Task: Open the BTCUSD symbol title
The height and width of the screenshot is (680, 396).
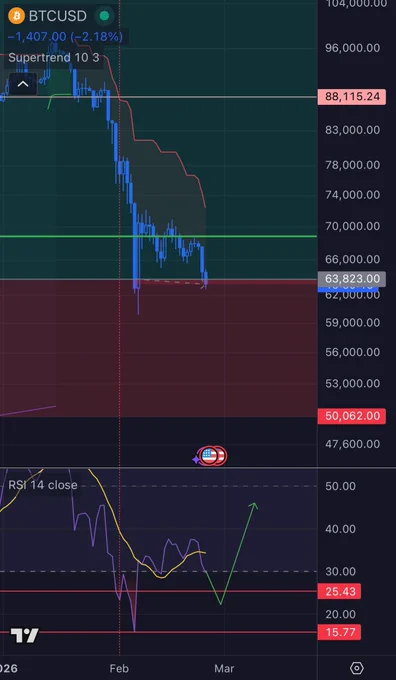Action: click(58, 16)
